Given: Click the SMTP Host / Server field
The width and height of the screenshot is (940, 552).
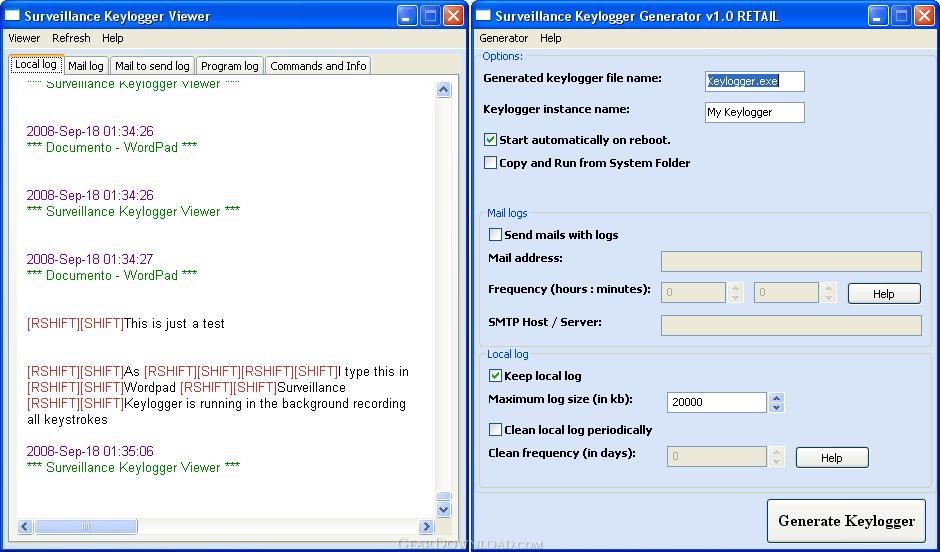Looking at the screenshot, I should pos(791,325).
